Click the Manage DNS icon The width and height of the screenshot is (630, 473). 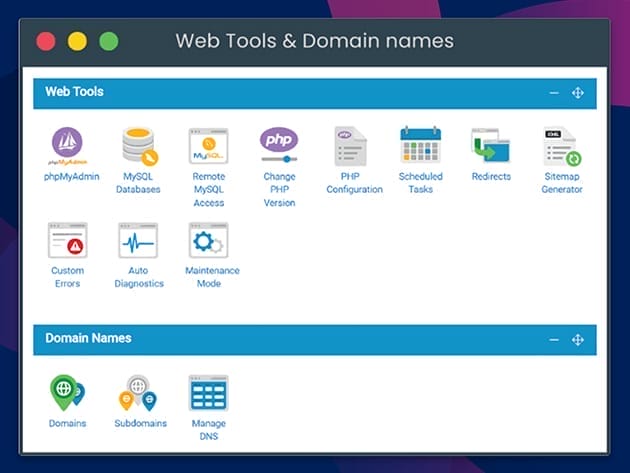point(209,393)
